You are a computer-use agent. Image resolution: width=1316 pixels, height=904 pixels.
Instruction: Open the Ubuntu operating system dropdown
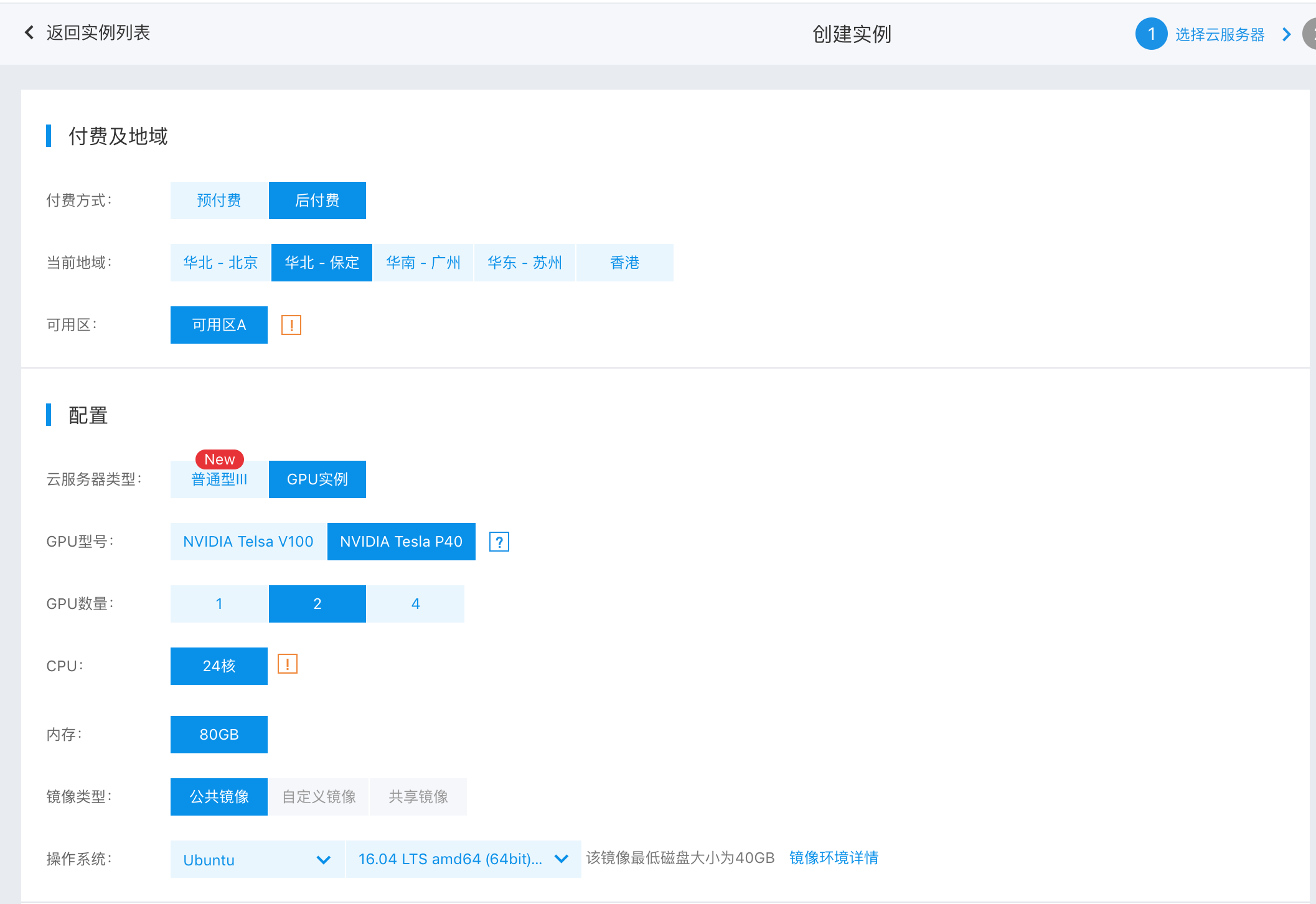pos(257,859)
